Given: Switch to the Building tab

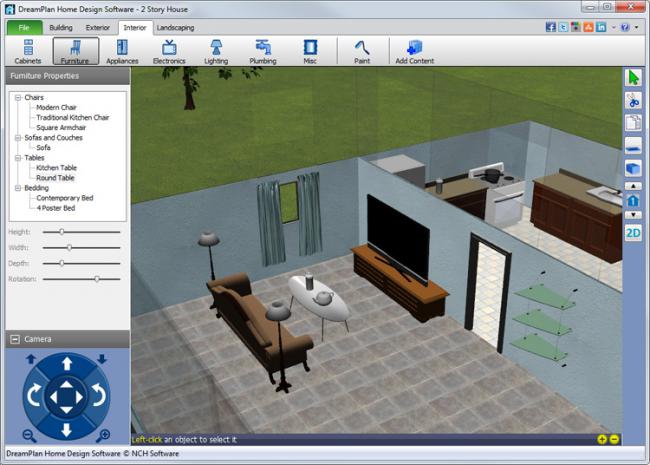Looking at the screenshot, I should click(61, 28).
